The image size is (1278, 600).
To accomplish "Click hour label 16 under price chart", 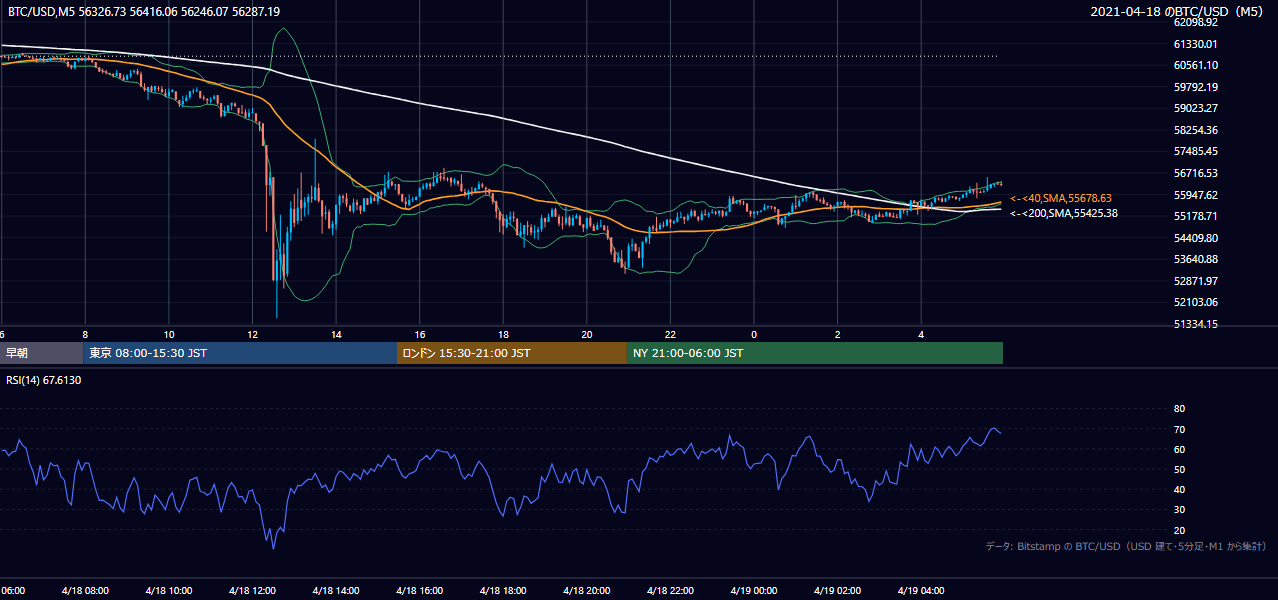I will point(420,335).
